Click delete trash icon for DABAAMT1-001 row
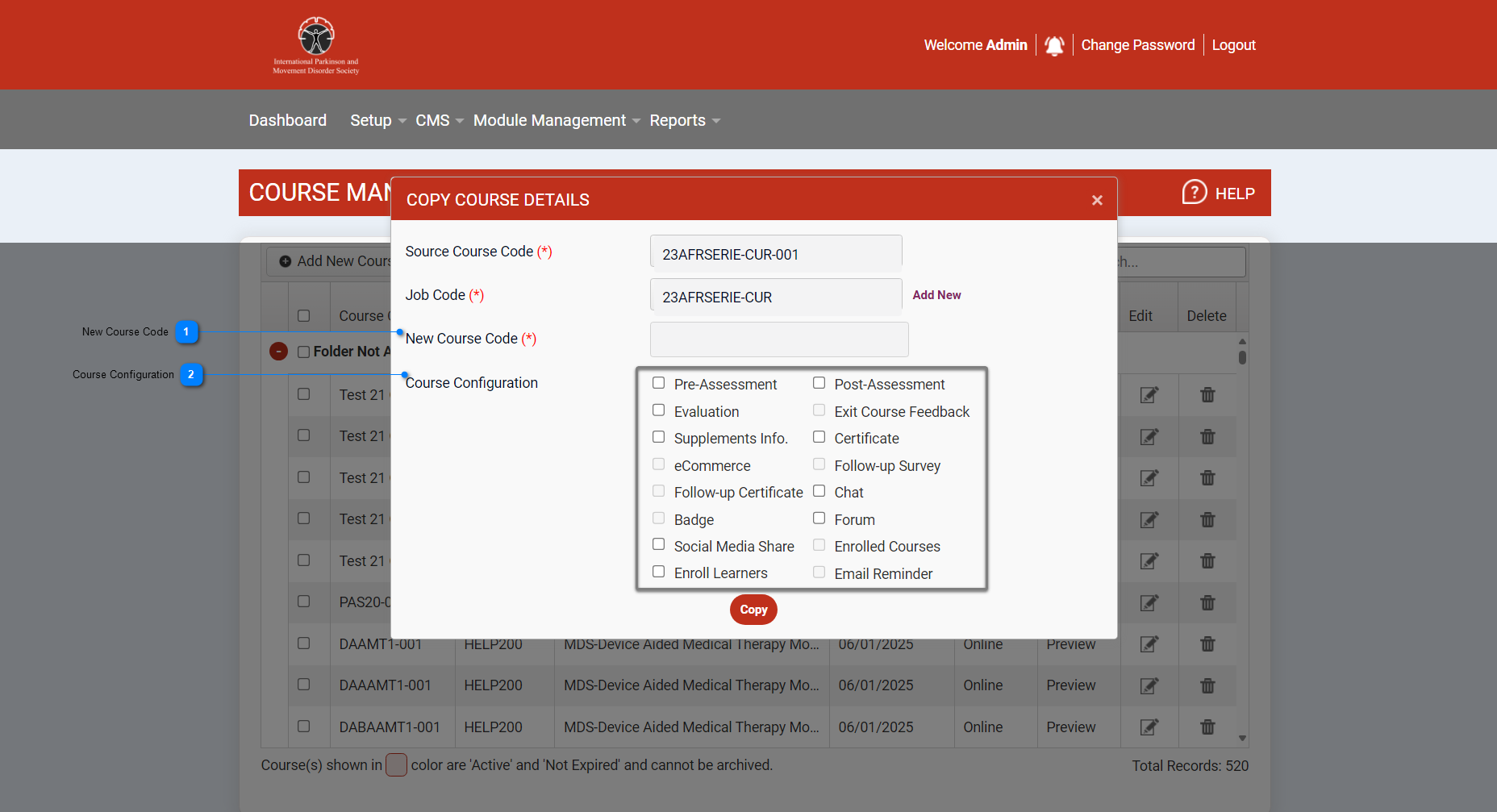This screenshot has width=1497, height=812. pyautogui.click(x=1207, y=727)
